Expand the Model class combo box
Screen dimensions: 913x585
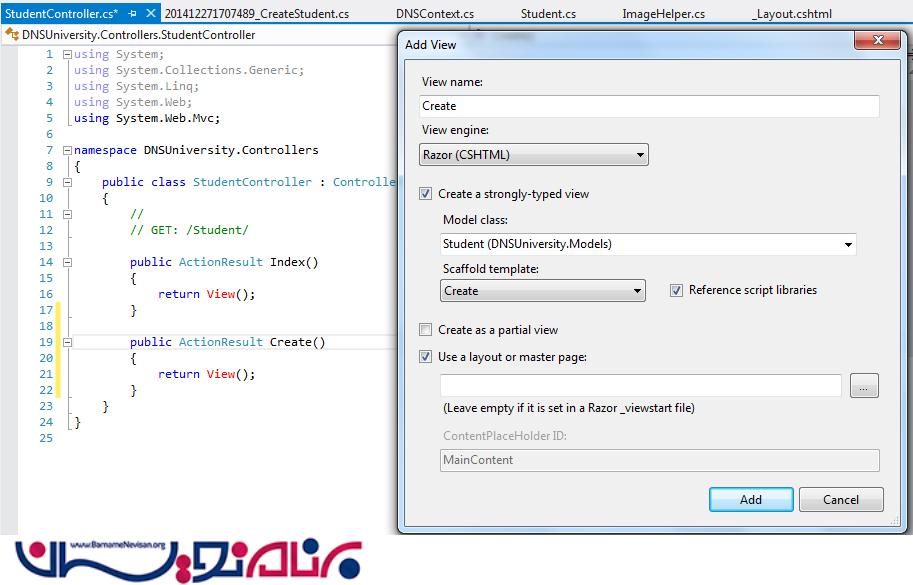coord(848,244)
